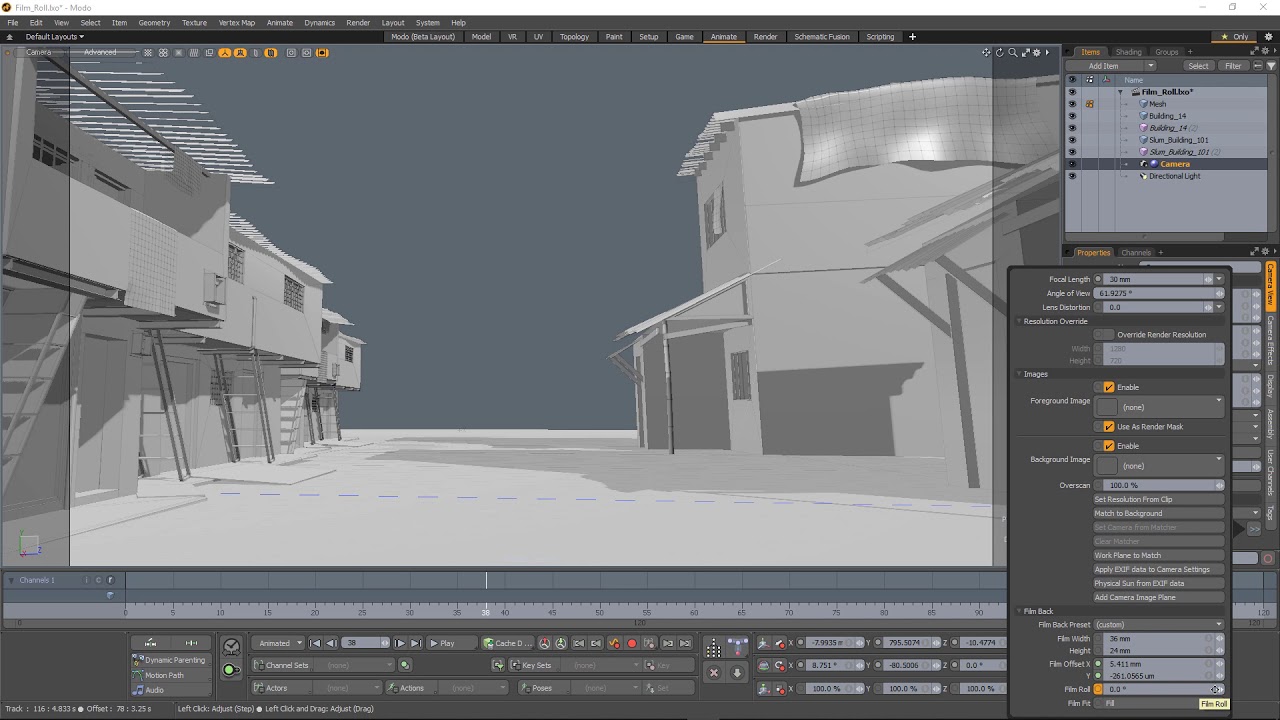
Task: Click the Mesh item cube icon
Action: (x=1143, y=104)
